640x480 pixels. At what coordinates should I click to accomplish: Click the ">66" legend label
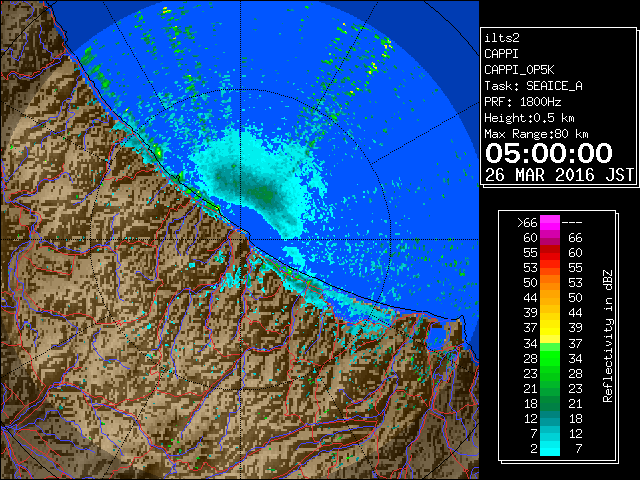[527, 223]
